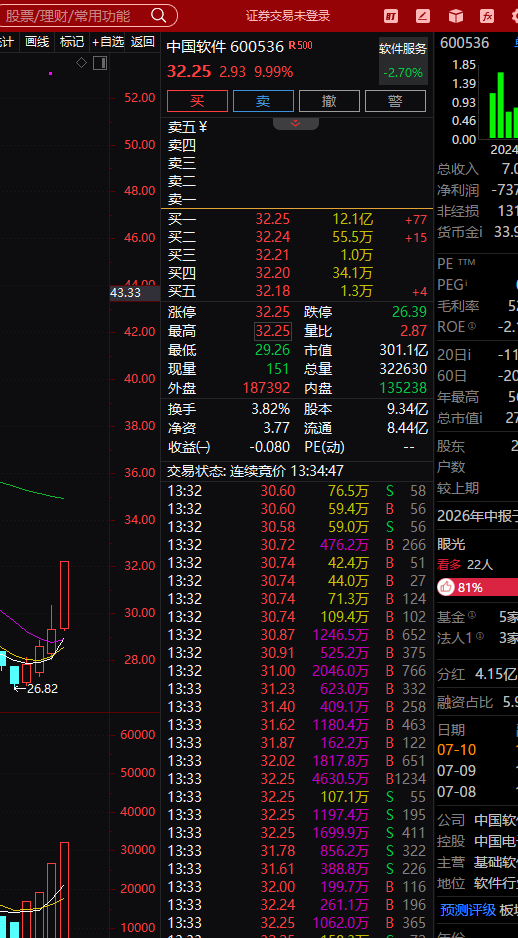Click the 2026年中报 report heading
This screenshot has height=938, width=518.
click(x=477, y=516)
